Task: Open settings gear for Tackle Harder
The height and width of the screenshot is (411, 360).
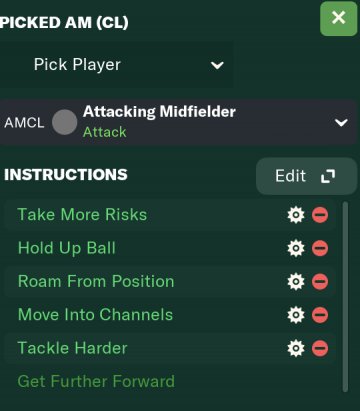Action: pos(296,348)
